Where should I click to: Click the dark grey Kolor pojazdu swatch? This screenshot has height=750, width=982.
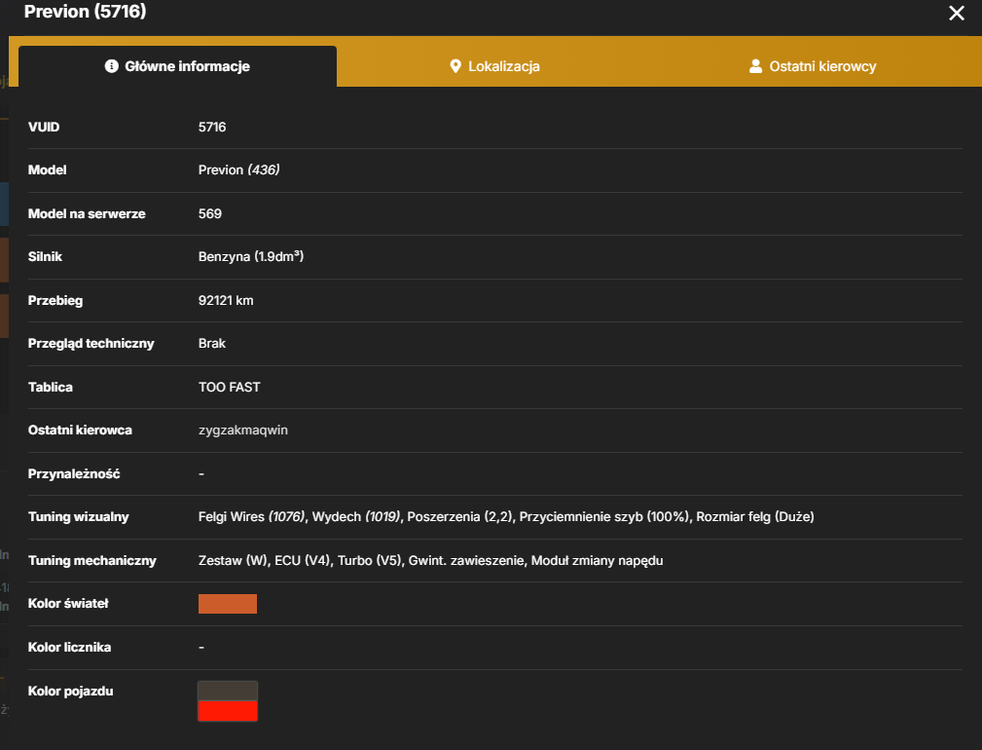(x=227, y=691)
